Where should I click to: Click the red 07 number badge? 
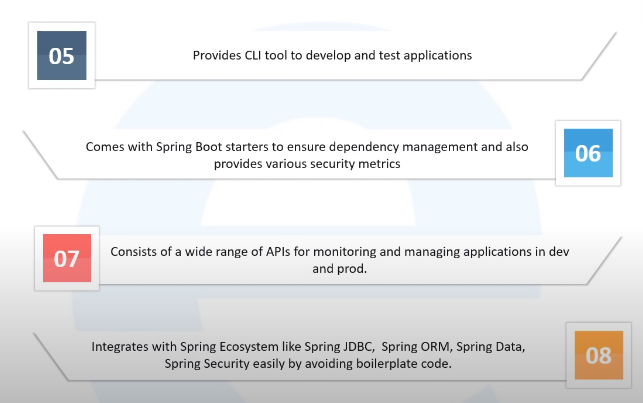click(66, 257)
